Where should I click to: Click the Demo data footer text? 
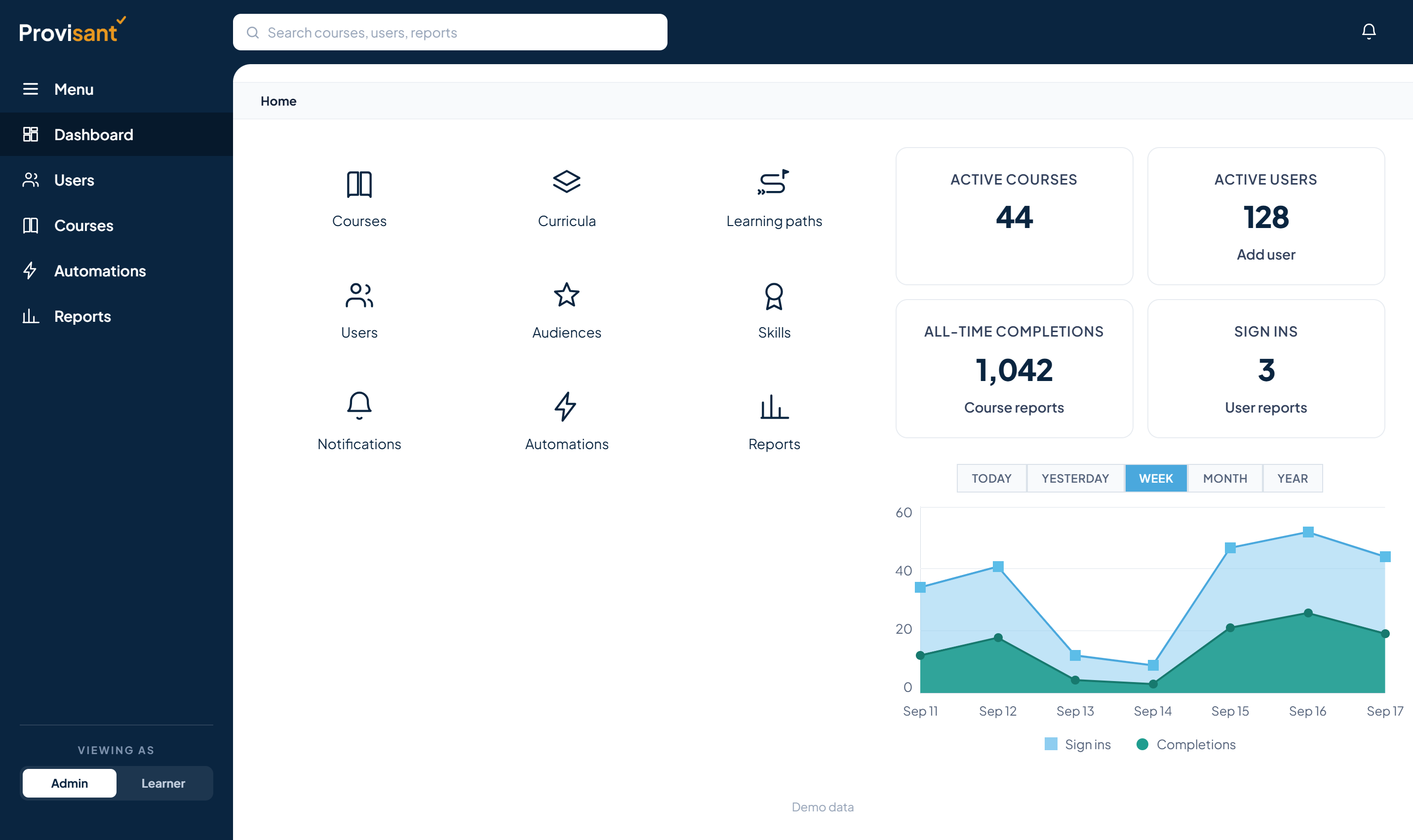(823, 806)
